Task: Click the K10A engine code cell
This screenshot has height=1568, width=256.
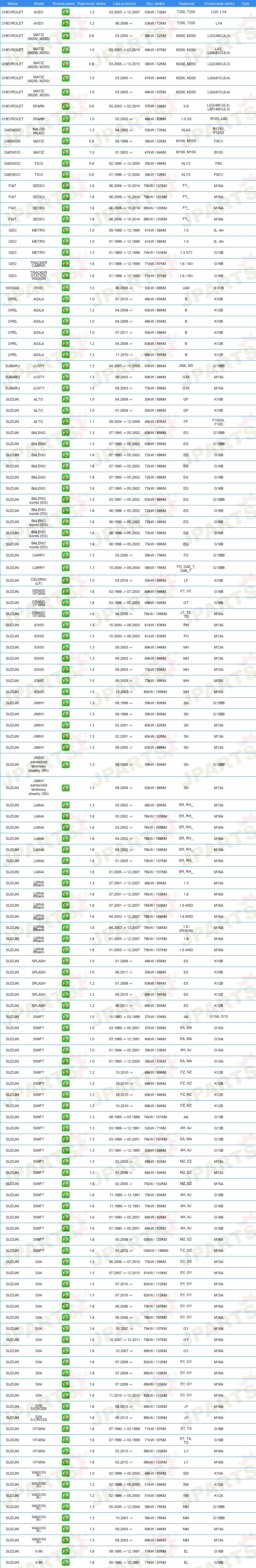Action: (218, 1474)
